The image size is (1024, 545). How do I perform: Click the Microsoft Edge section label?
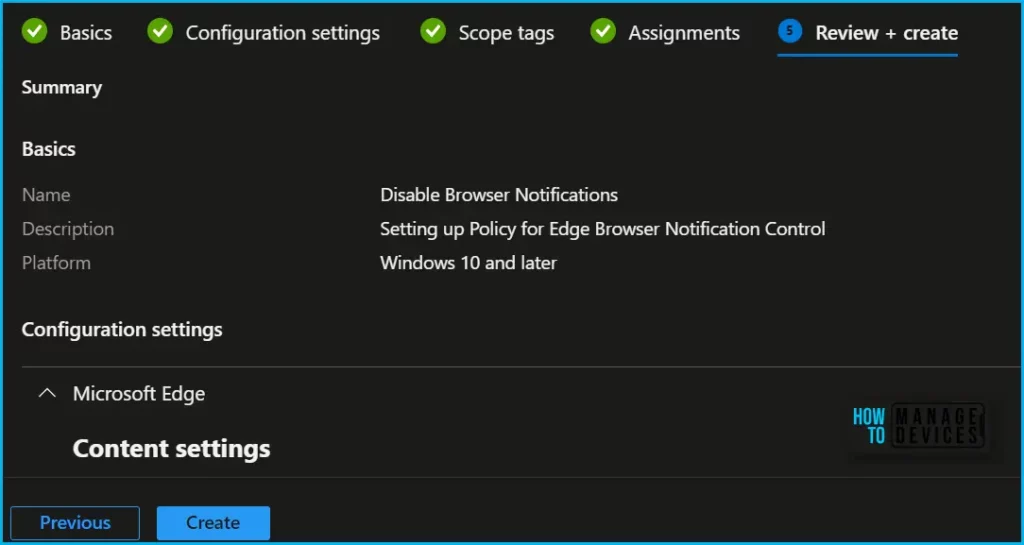pos(138,394)
